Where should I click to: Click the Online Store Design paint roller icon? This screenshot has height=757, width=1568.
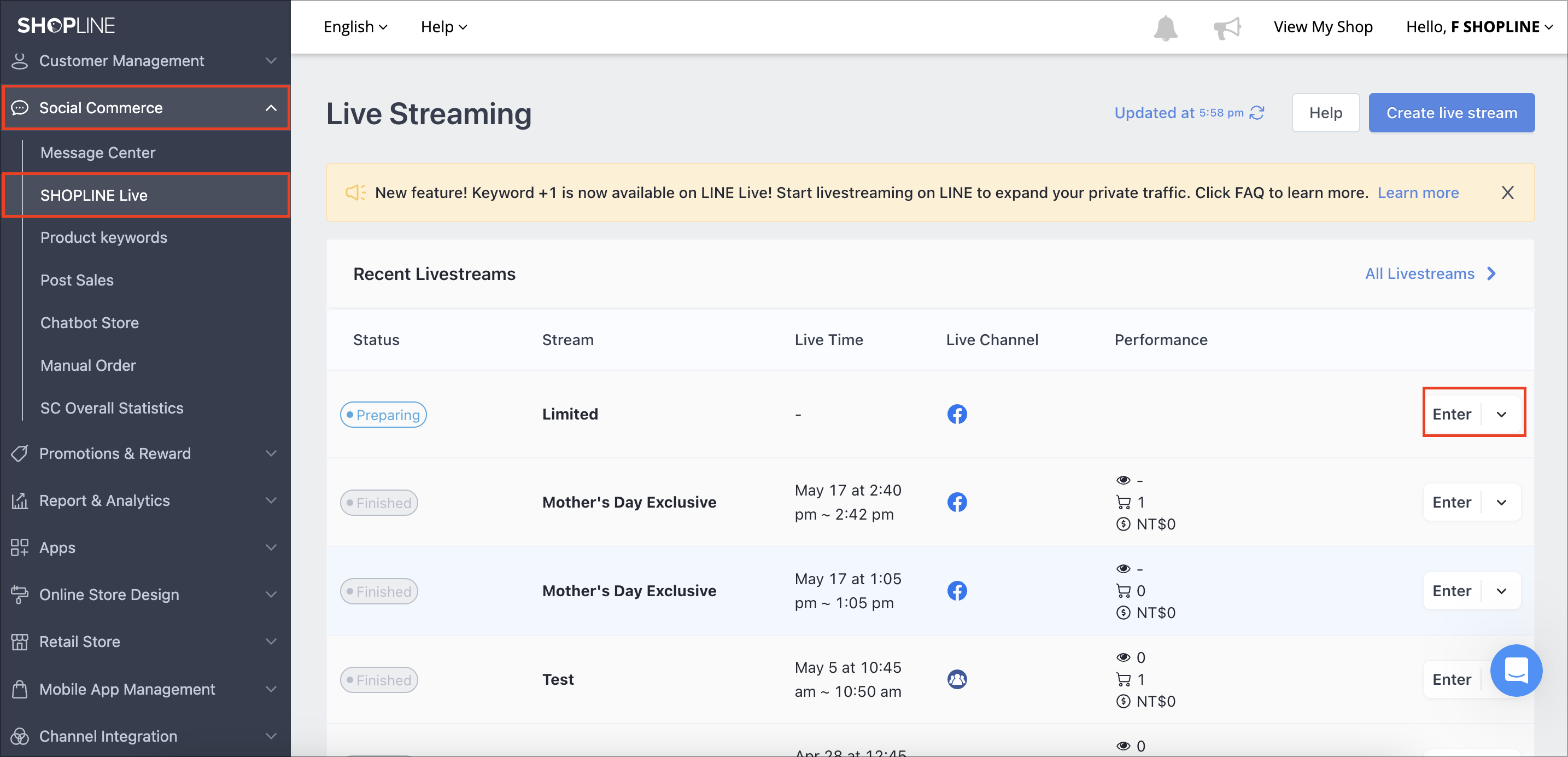(20, 595)
